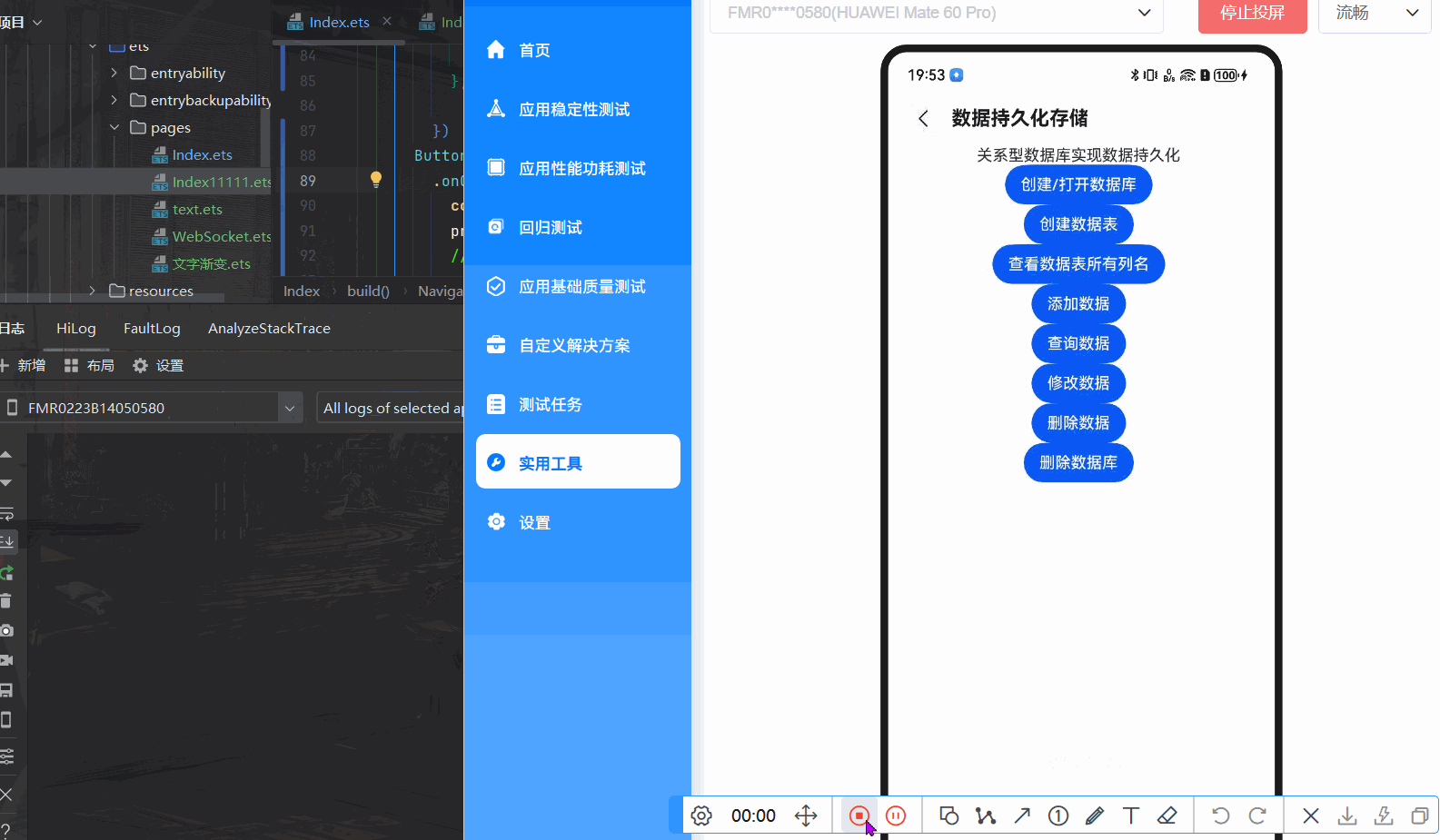
Task: Select the text annotation tool
Action: pos(1131,815)
